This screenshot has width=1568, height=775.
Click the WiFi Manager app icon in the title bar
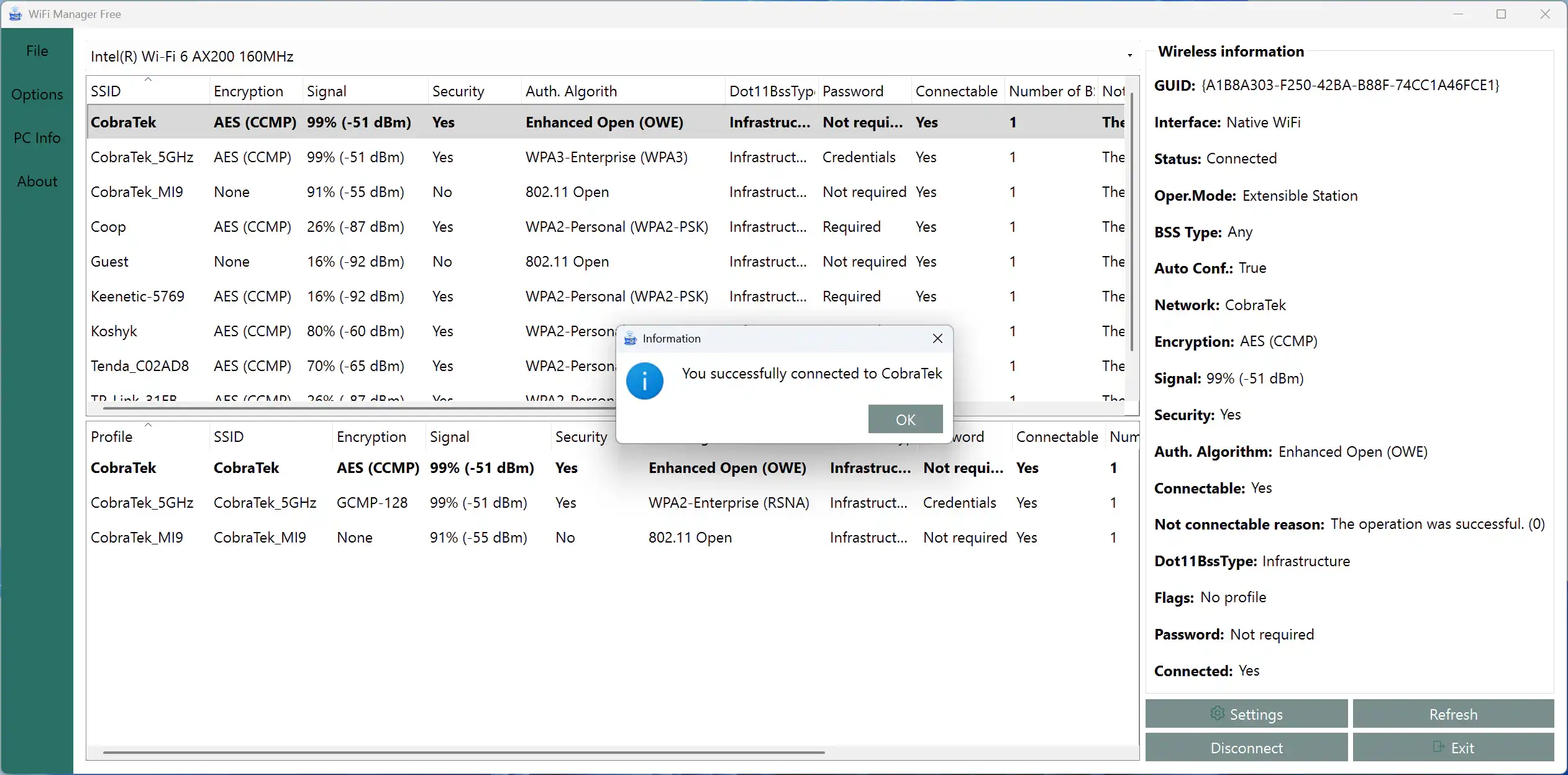click(x=15, y=14)
